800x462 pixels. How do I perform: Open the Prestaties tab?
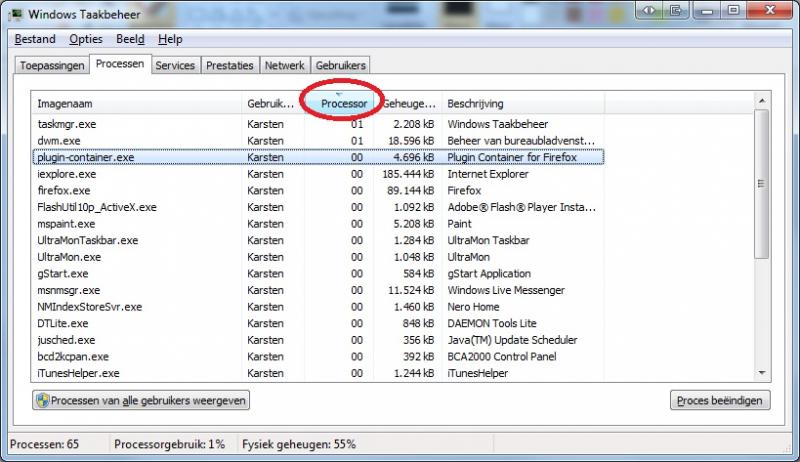point(230,66)
